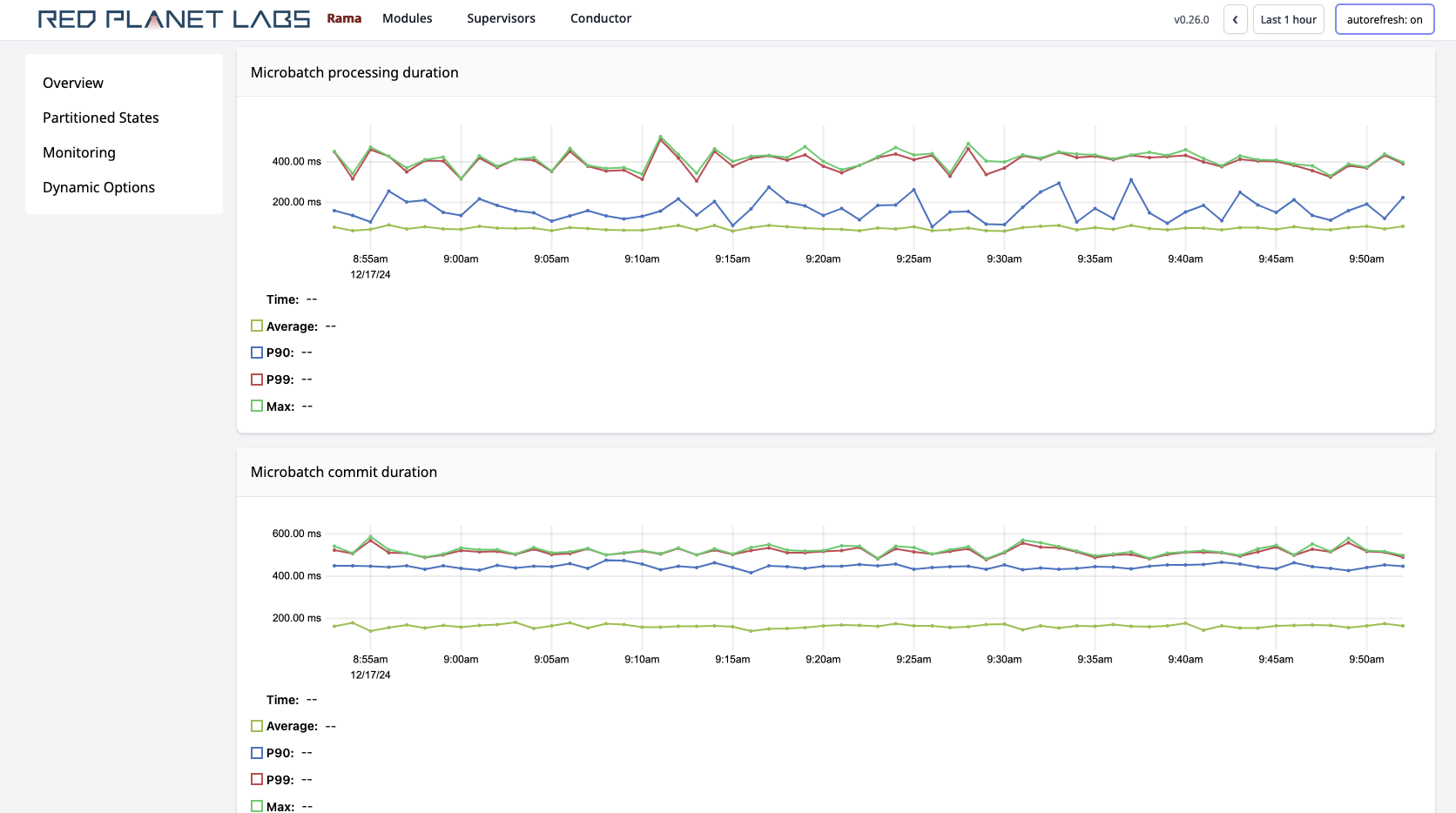Screen dimensions: 1456x813
Task: Toggle P99 series in commit duration legend
Action: (x=257, y=779)
